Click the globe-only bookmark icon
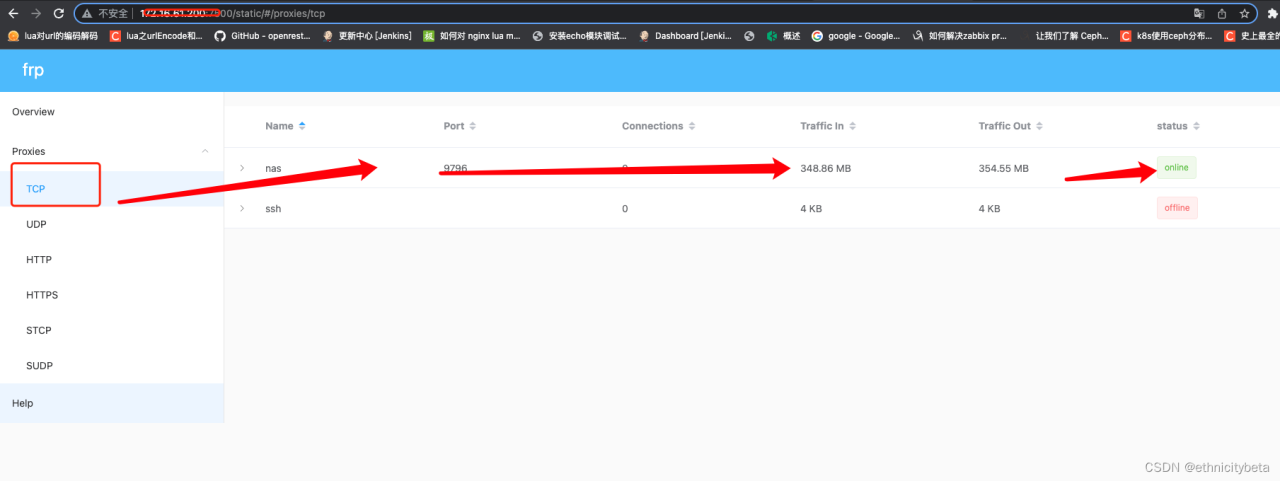Viewport: 1280px width, 481px height. click(x=749, y=35)
